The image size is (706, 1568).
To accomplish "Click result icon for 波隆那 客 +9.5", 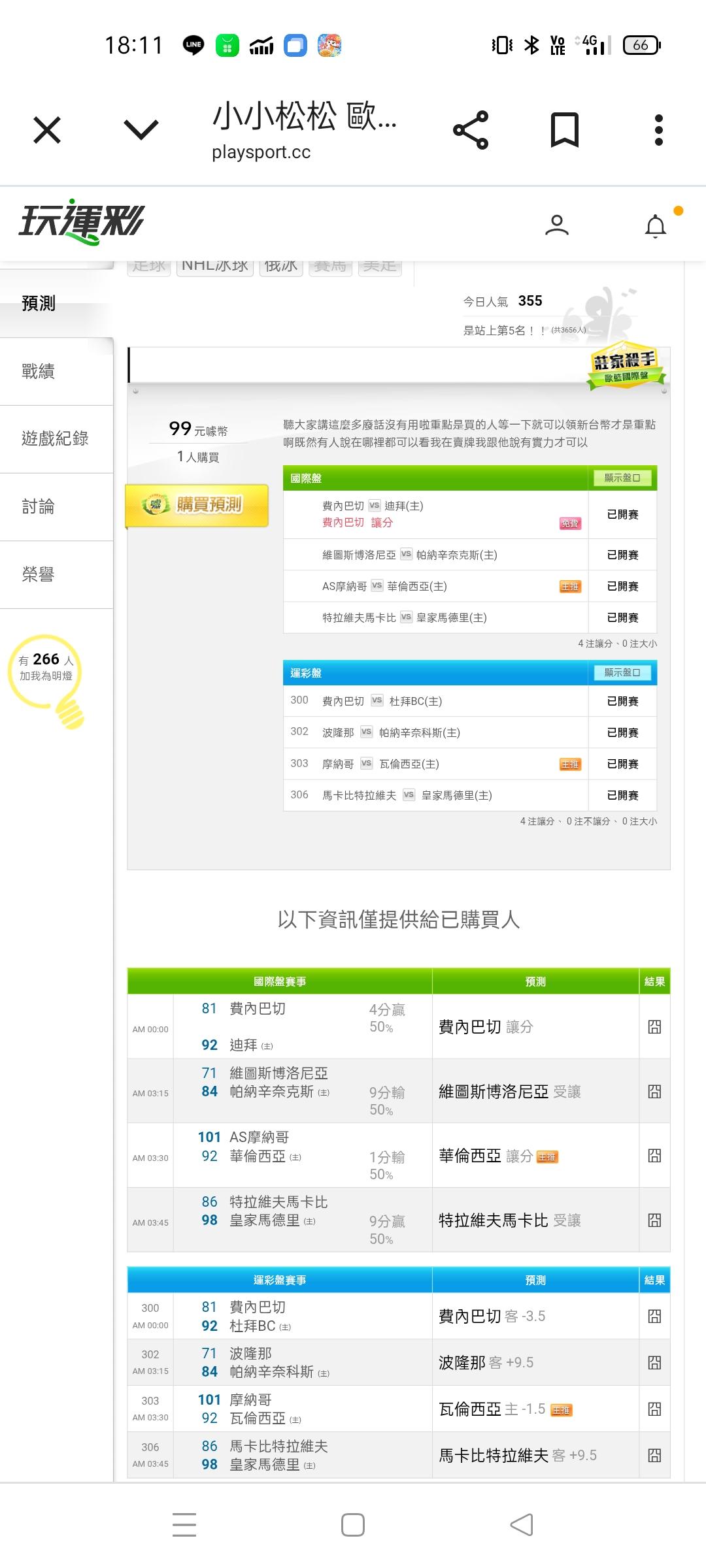I will click(x=654, y=1363).
